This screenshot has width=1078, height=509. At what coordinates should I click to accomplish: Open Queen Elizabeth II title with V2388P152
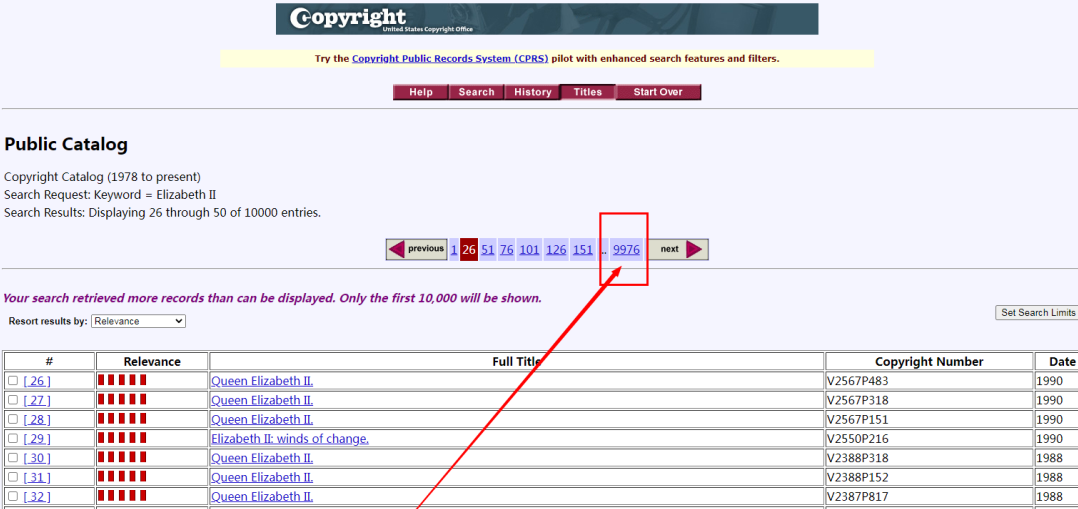(x=262, y=477)
